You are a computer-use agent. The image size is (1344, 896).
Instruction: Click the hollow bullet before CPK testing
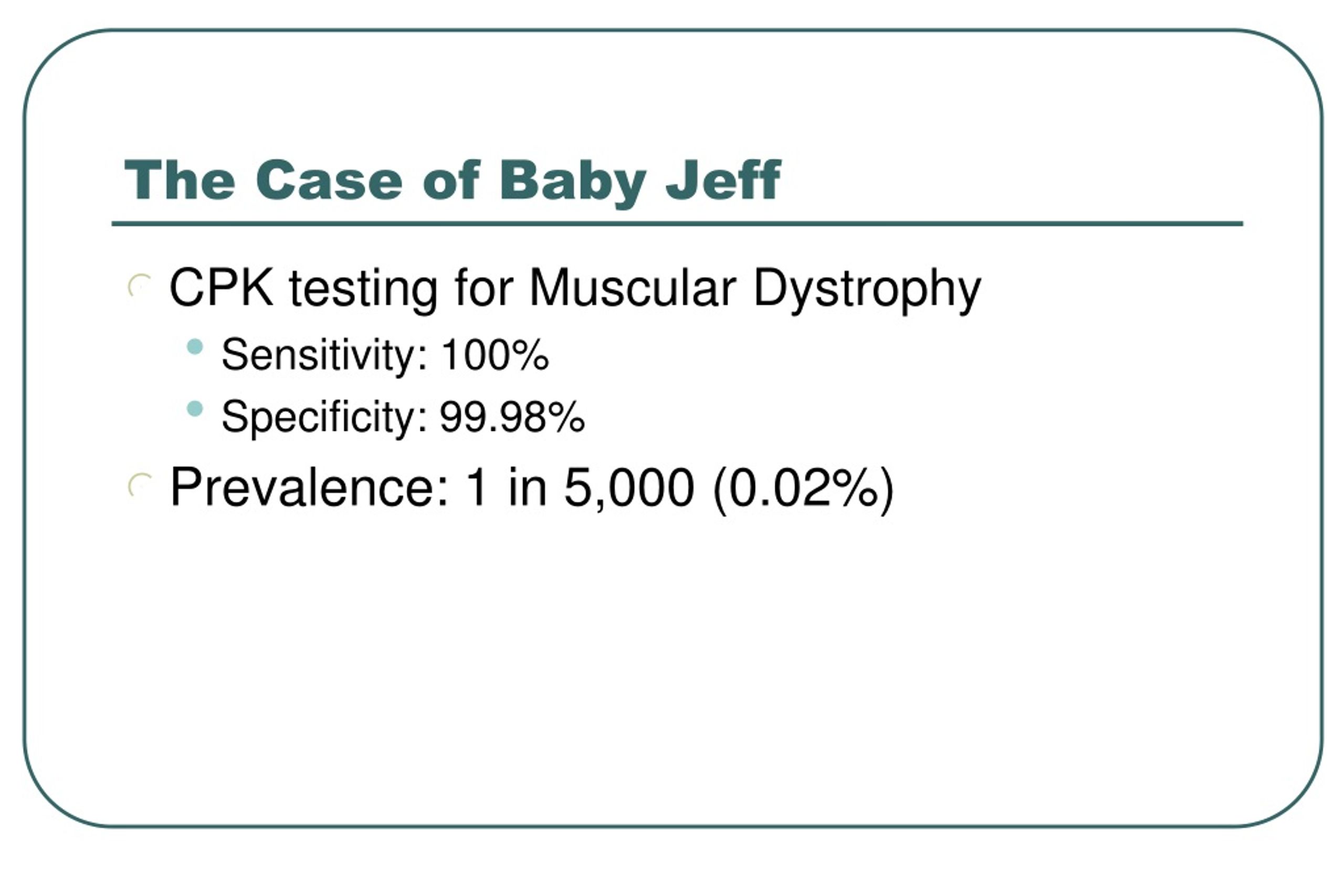click(140, 286)
